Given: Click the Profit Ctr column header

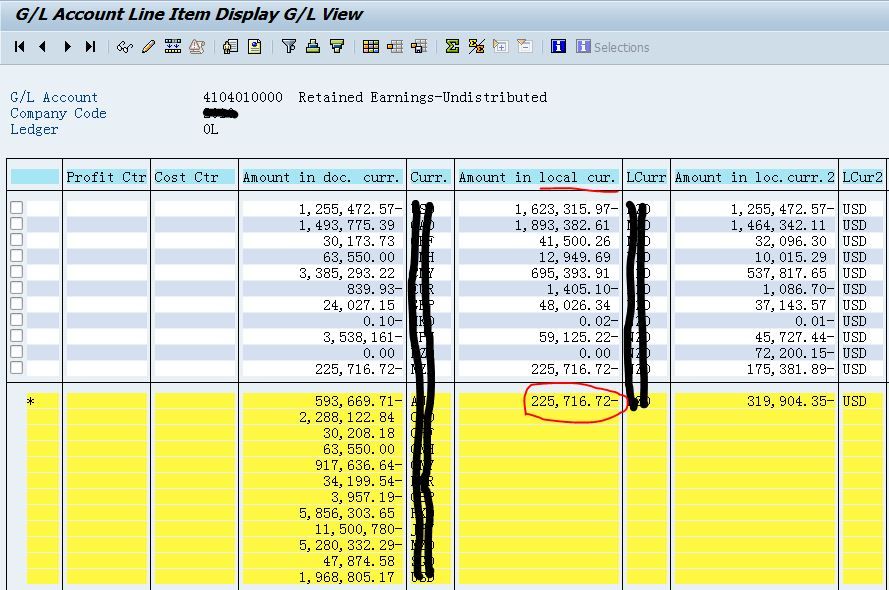Looking at the screenshot, I should [105, 177].
